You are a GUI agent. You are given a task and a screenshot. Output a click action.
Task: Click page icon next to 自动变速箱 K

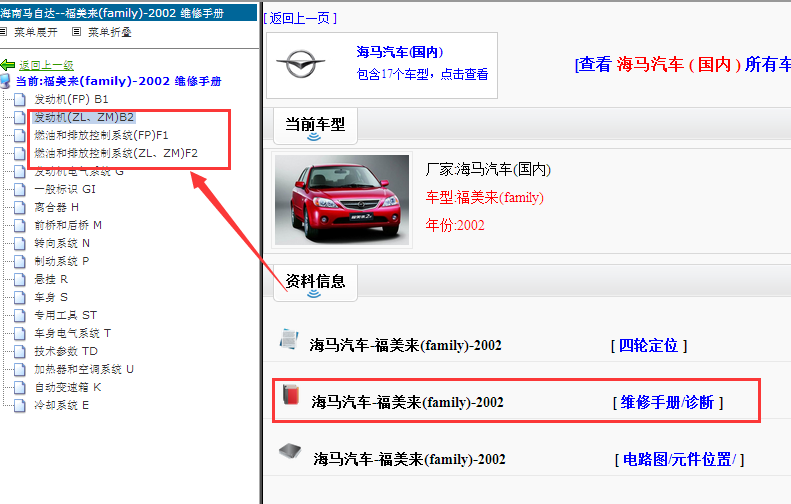[20, 387]
